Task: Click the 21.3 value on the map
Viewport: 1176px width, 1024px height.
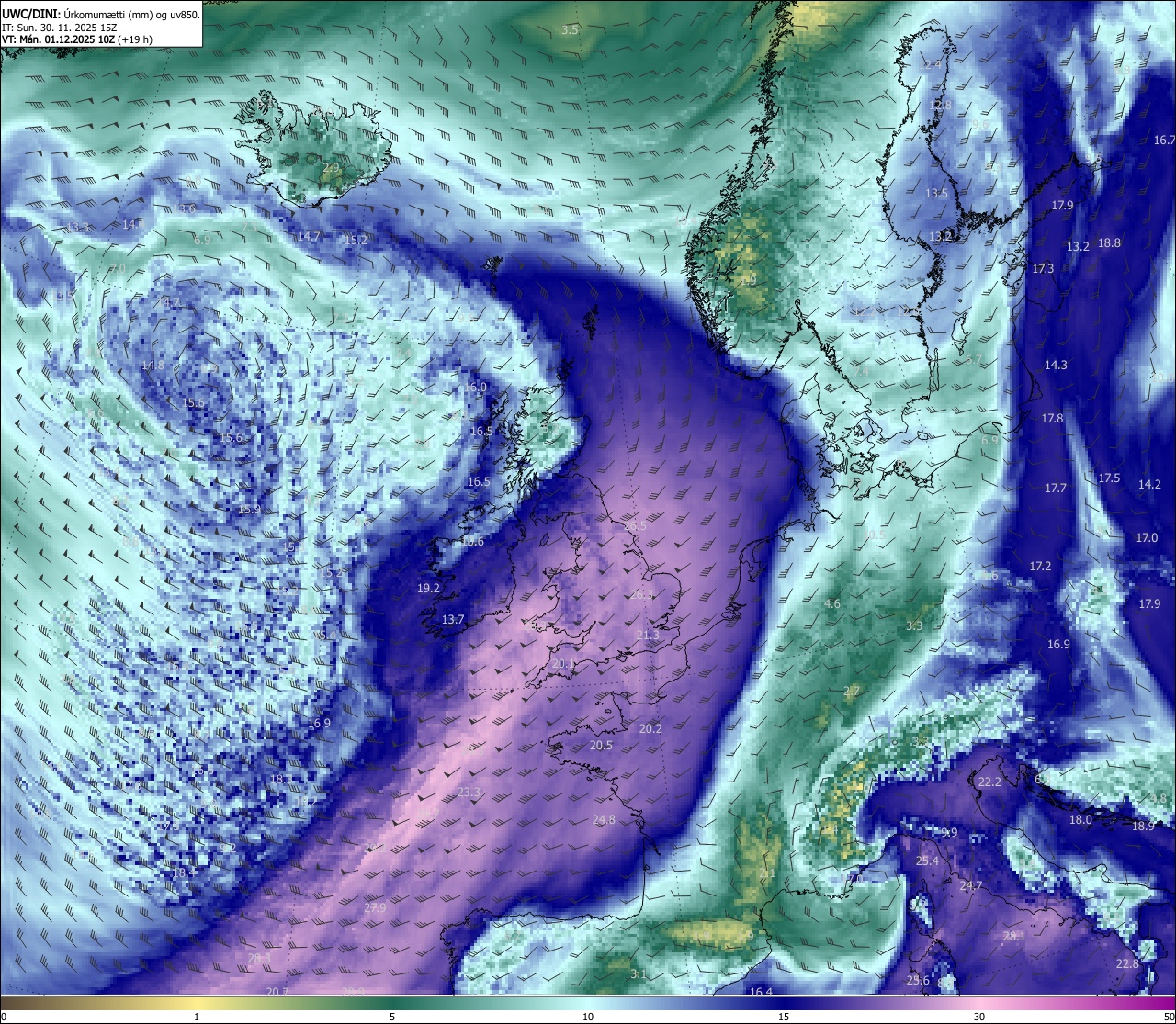Action: point(648,636)
